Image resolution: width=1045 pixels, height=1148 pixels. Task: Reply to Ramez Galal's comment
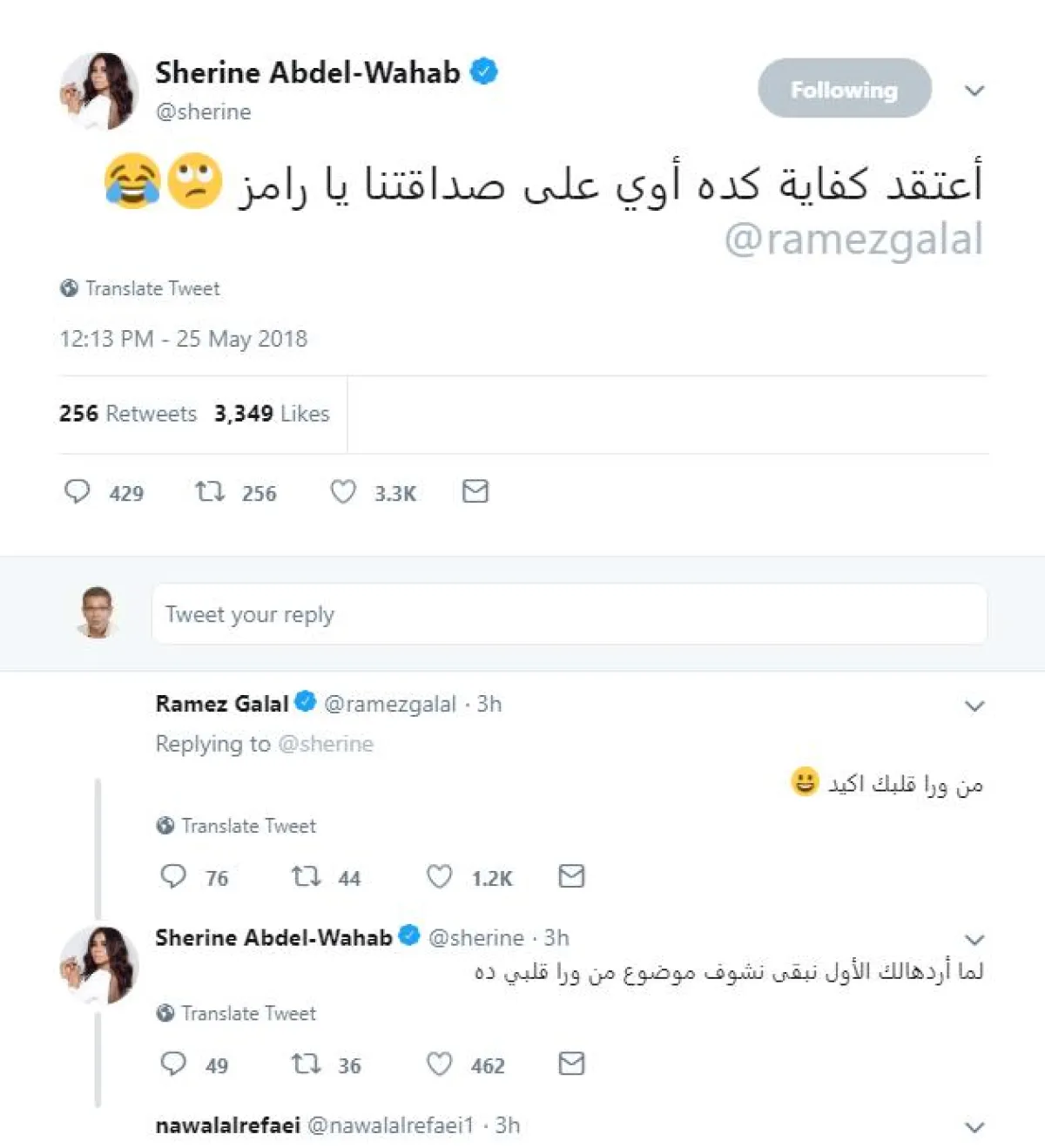pyautogui.click(x=173, y=876)
